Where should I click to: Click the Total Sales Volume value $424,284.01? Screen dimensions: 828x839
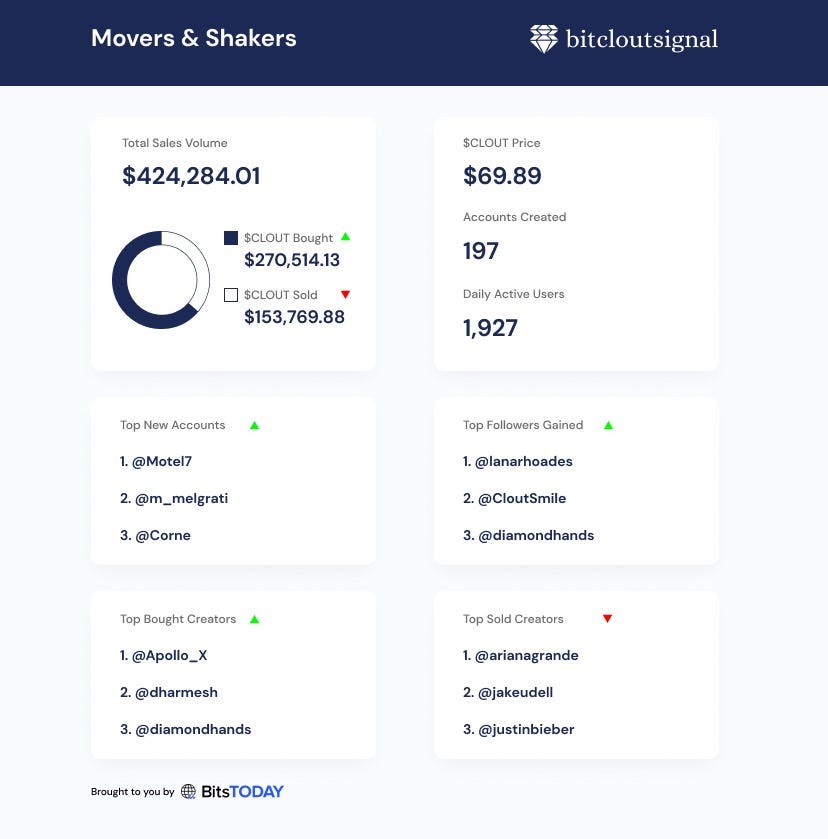click(191, 176)
